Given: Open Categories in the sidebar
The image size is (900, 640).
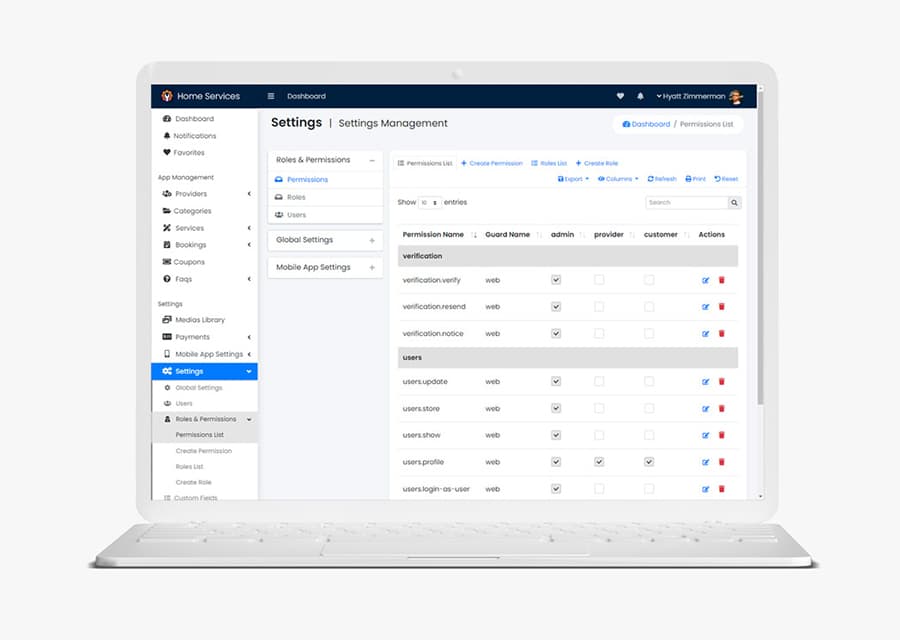Looking at the screenshot, I should (x=192, y=211).
